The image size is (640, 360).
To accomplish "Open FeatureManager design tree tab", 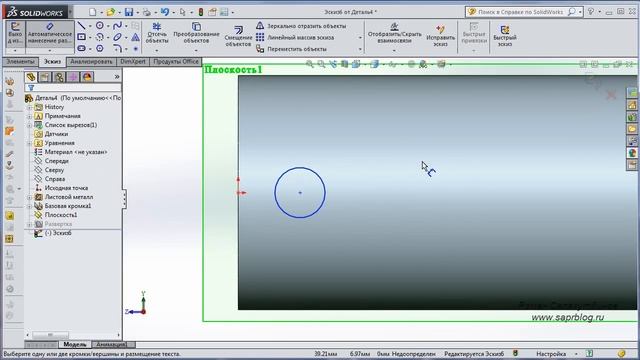I will pyautogui.click(x=31, y=77).
